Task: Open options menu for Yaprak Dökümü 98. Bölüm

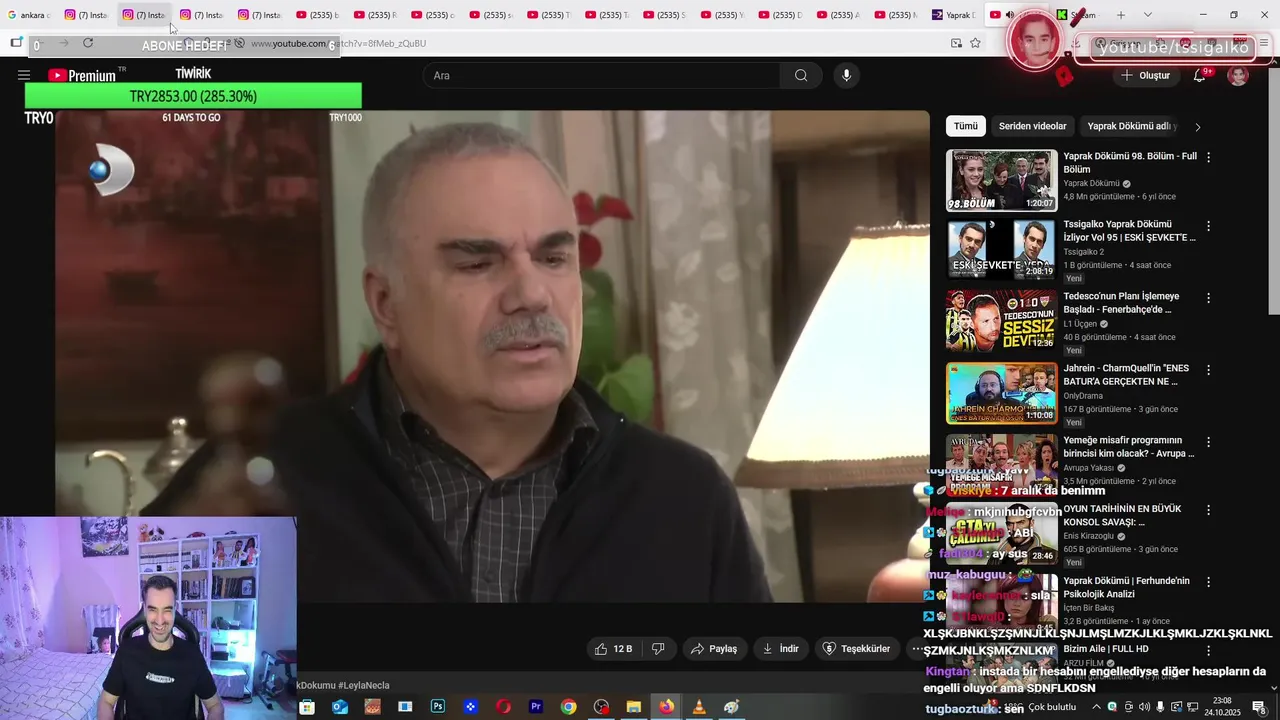Action: point(1208,158)
